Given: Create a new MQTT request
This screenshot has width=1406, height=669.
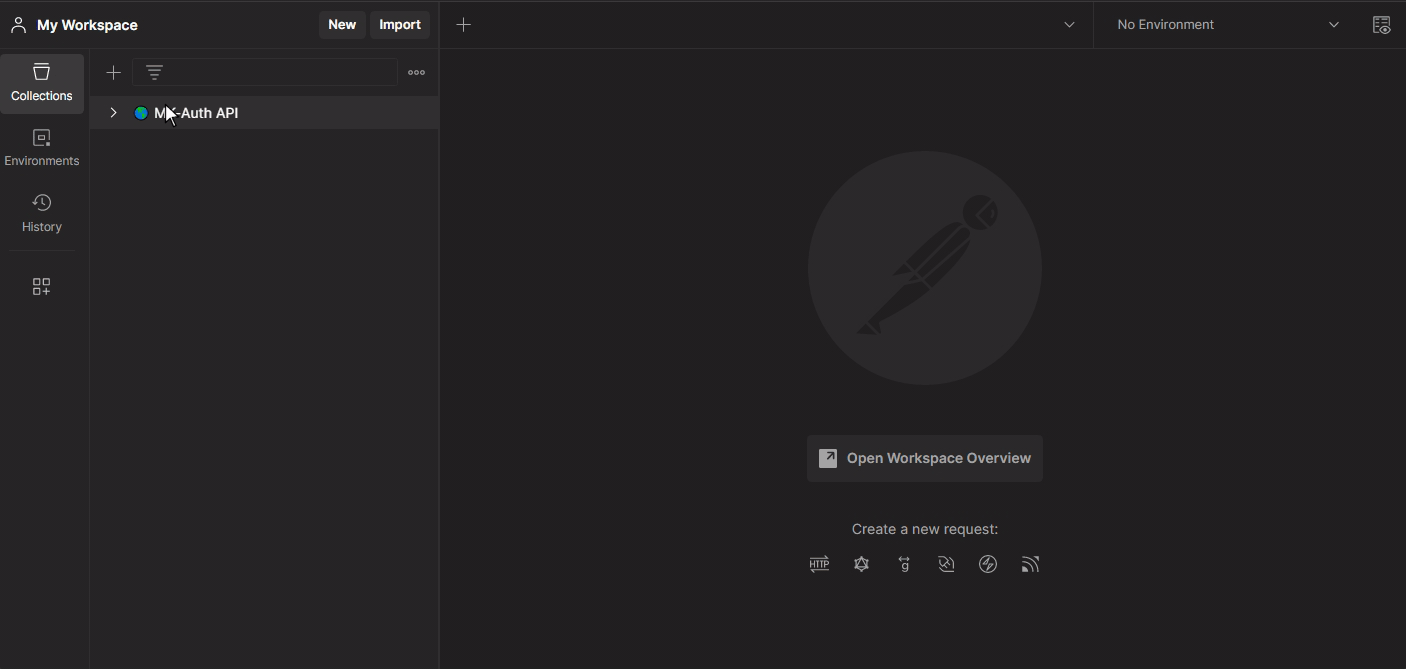Looking at the screenshot, I should (1030, 565).
